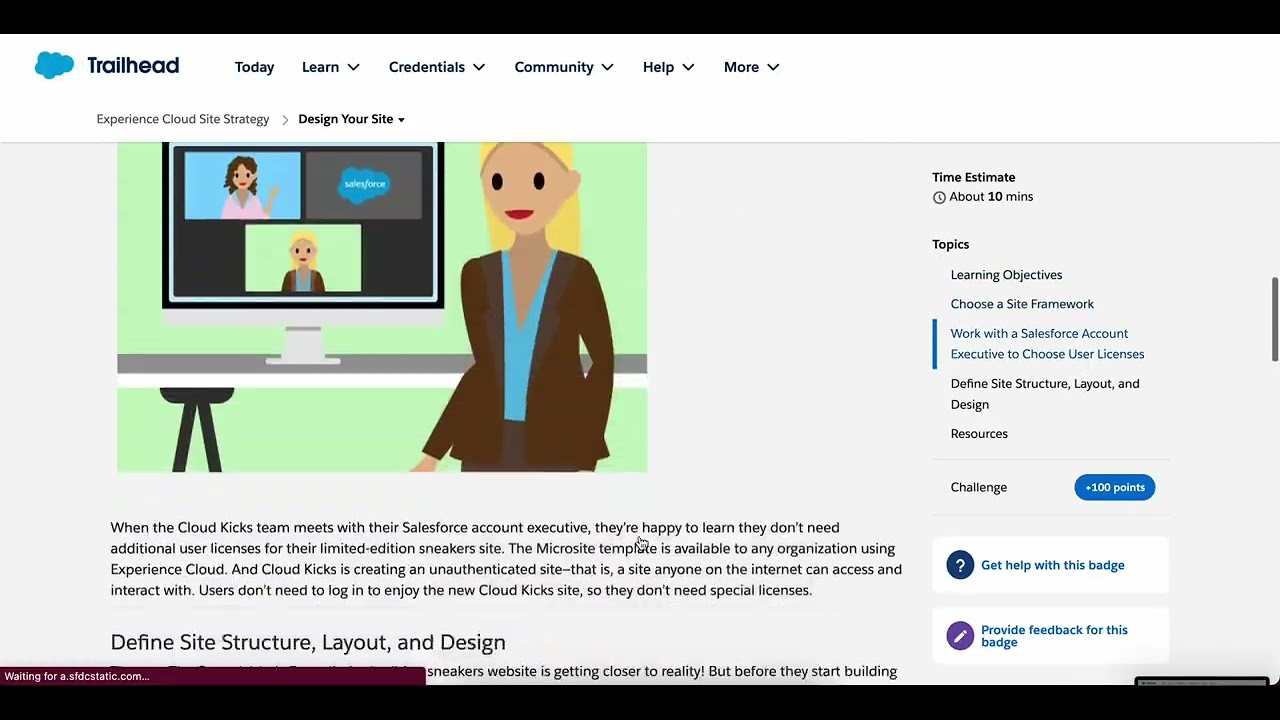Jump to the Challenge section

pos(978,487)
